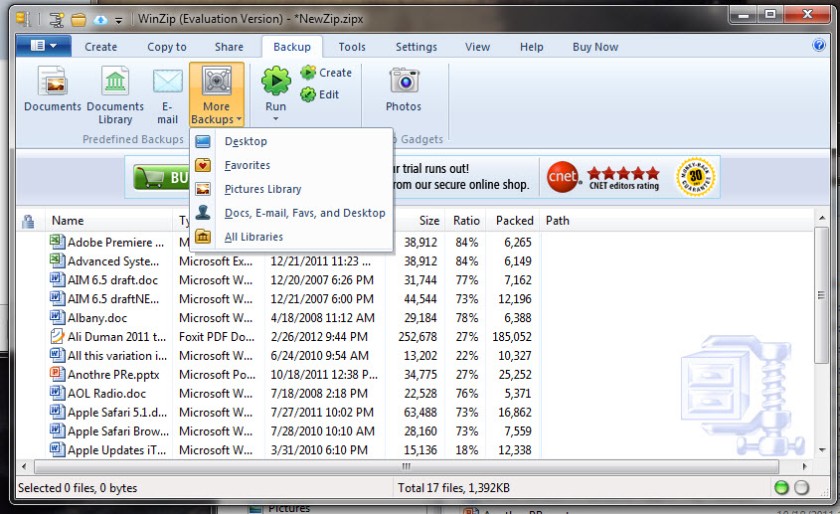Click the Albany.doc Word icon
This screenshot has width=840, height=514.
pyautogui.click(x=57, y=317)
